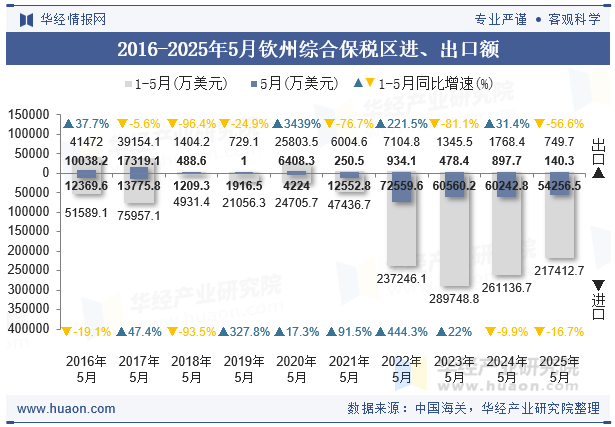
Task: Click the 专业严谨 • 客观科学 slogan
Action: coord(537,19)
